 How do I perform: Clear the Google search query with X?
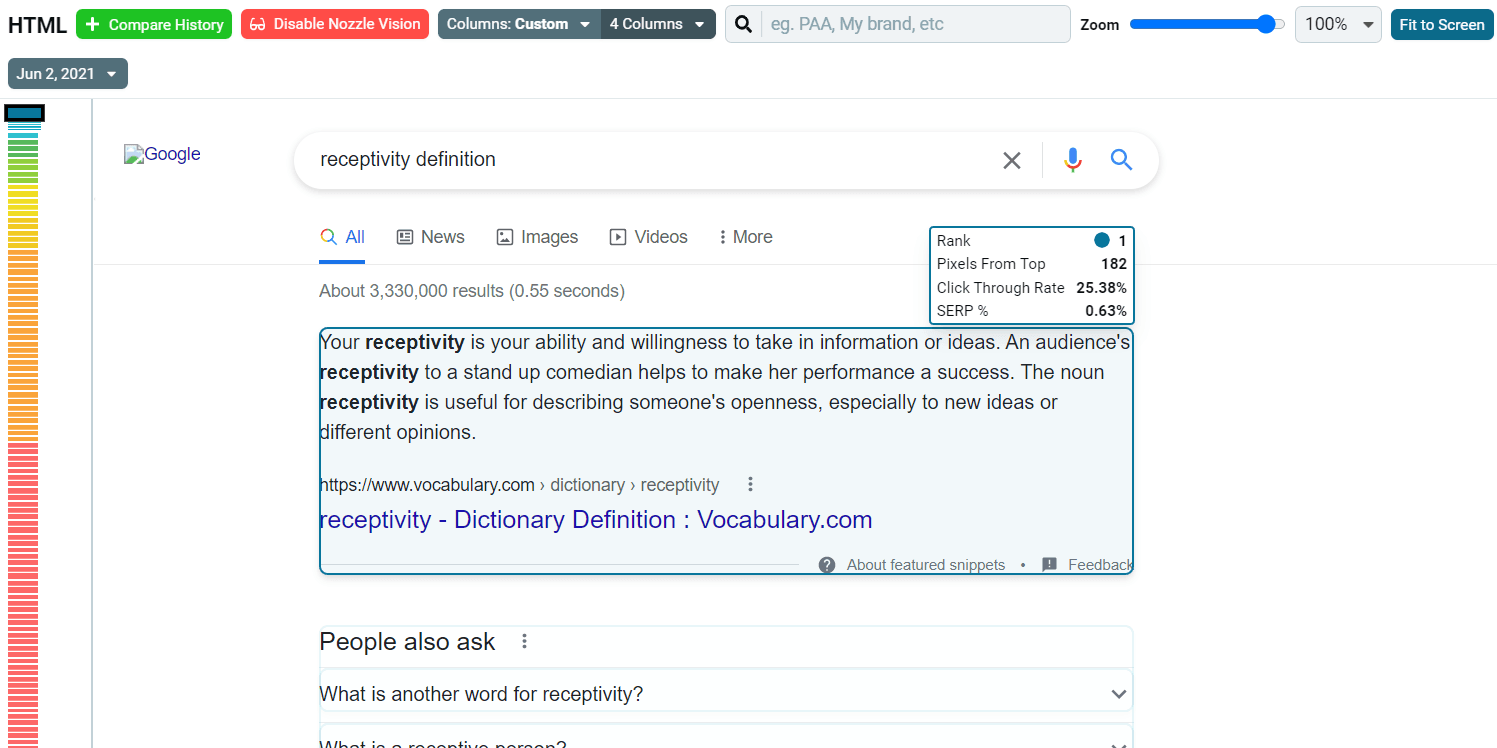point(1012,160)
